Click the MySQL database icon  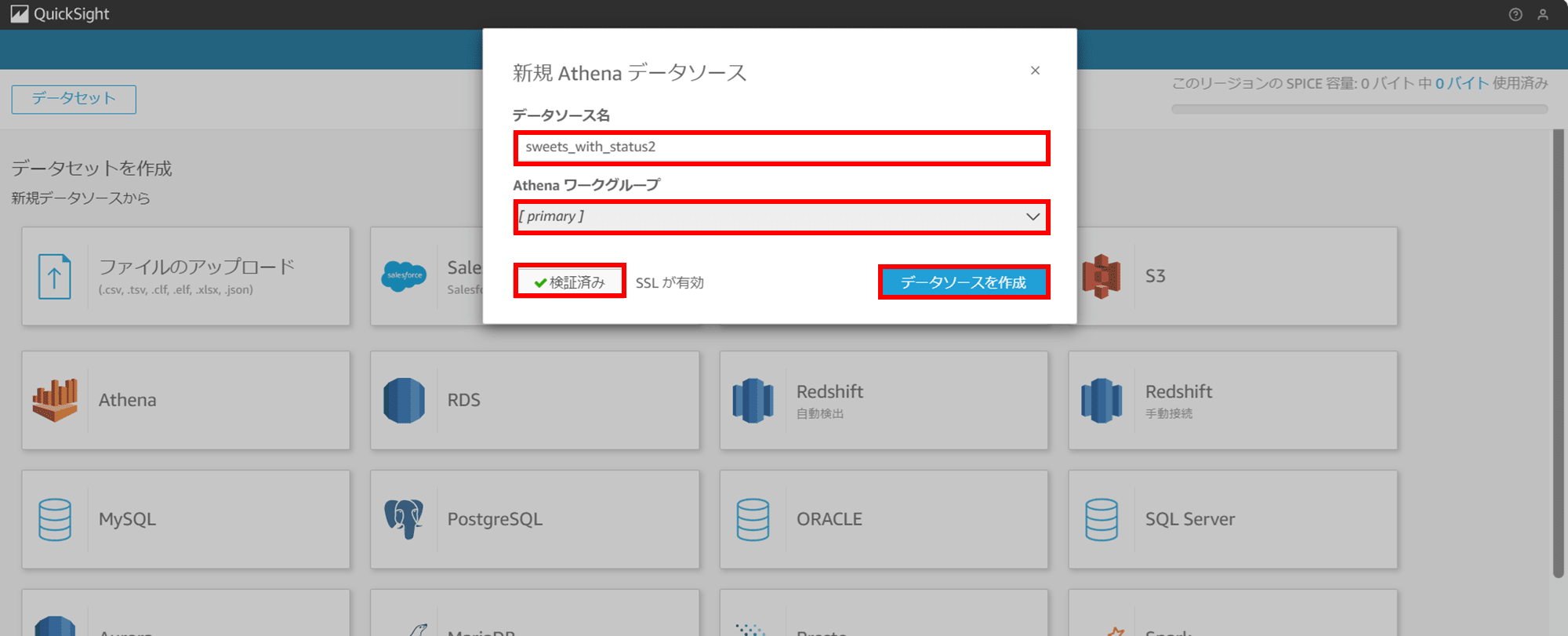[55, 519]
